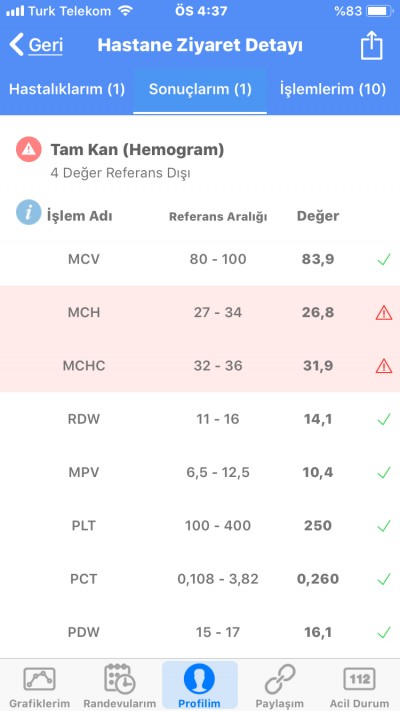Open Grafiklerim chart icon
The height and width of the screenshot is (711, 400).
pos(39,679)
